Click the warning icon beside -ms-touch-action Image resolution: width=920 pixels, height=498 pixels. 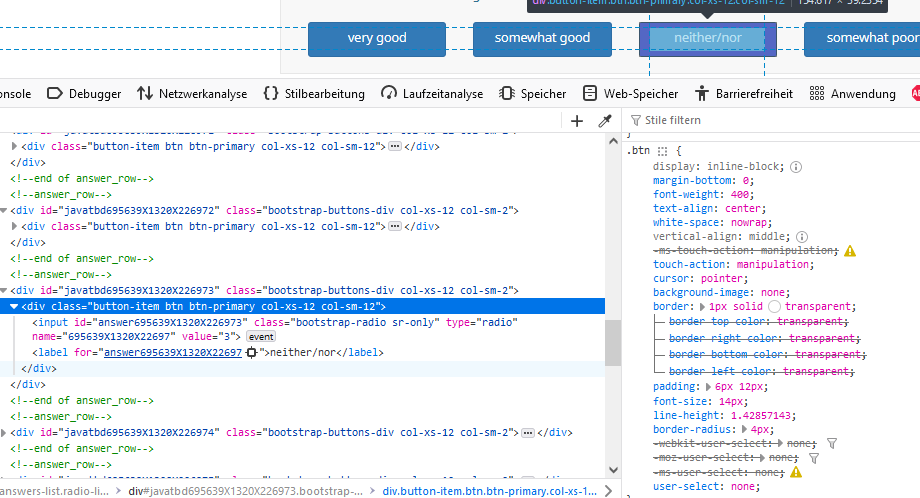(x=850, y=251)
